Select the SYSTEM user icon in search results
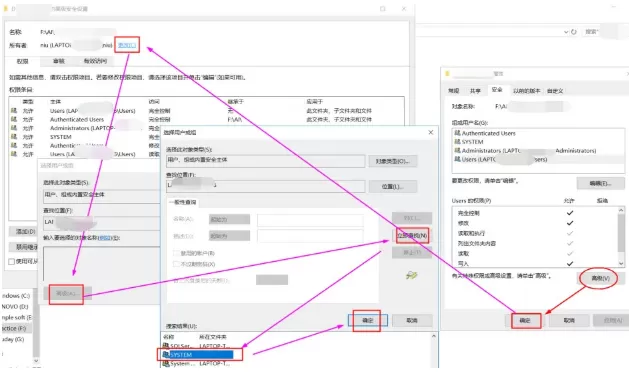This screenshot has width=629, height=375. 166,355
